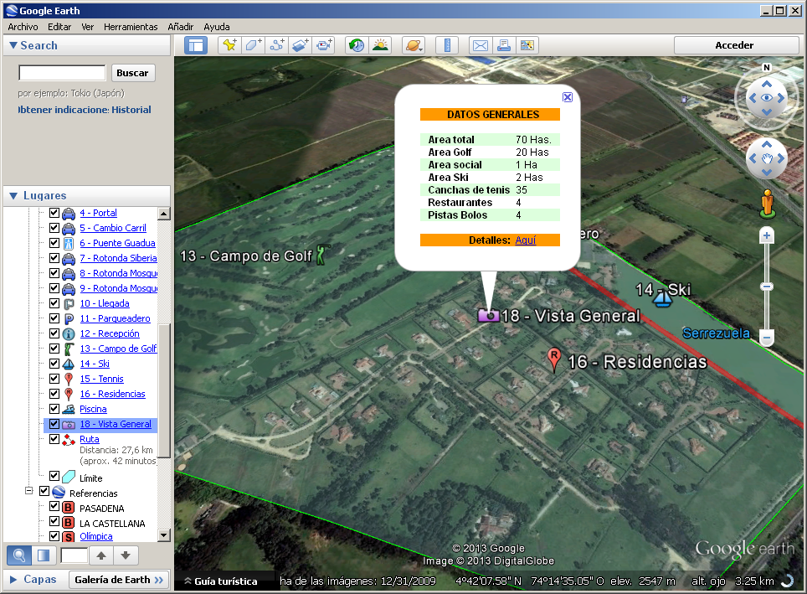Expand the Capas panel
Viewport: 807px width, 594px height.
pos(13,580)
